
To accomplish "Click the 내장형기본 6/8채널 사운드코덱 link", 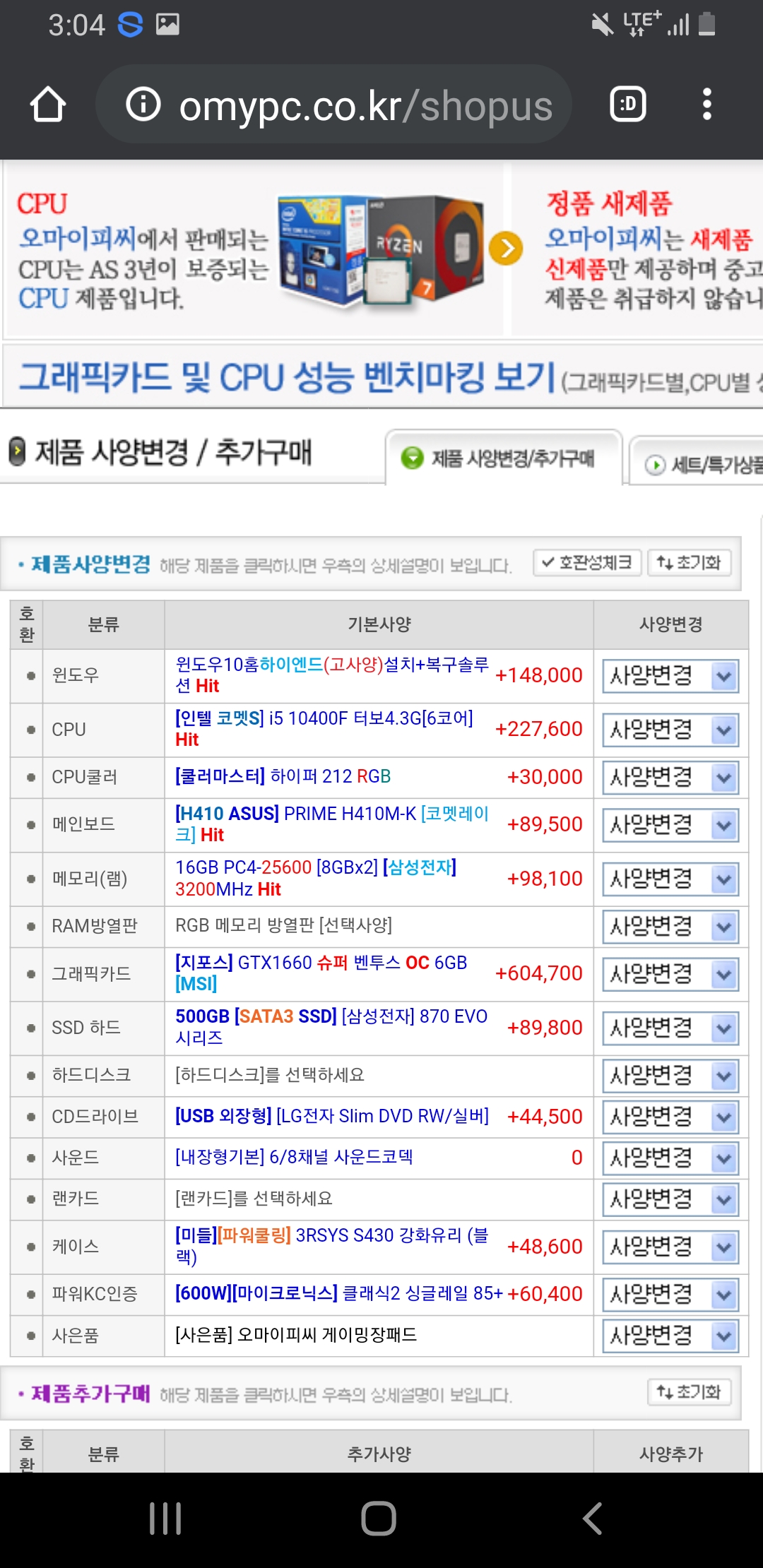I will pyautogui.click(x=294, y=1157).
